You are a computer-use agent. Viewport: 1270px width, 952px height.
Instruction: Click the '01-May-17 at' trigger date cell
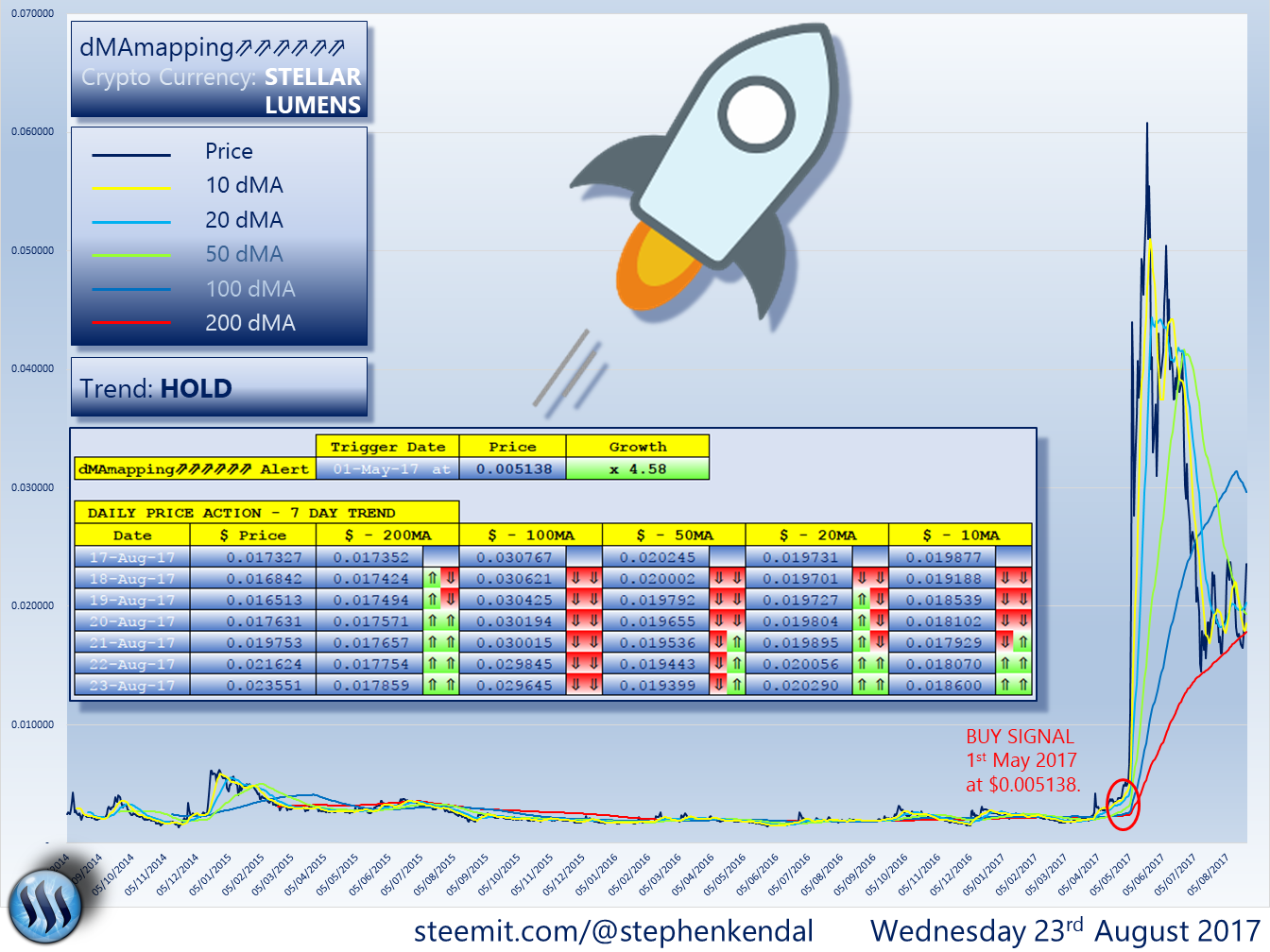pyautogui.click(x=387, y=469)
